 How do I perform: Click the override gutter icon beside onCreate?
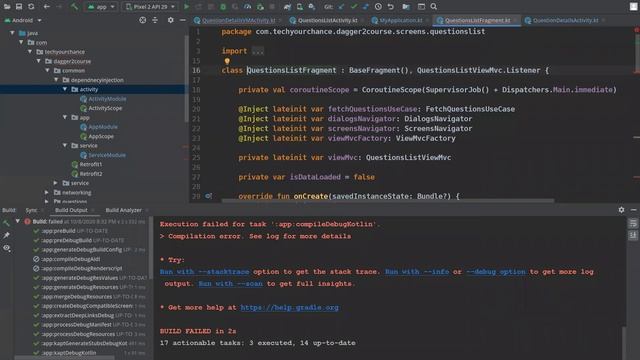tap(208, 196)
